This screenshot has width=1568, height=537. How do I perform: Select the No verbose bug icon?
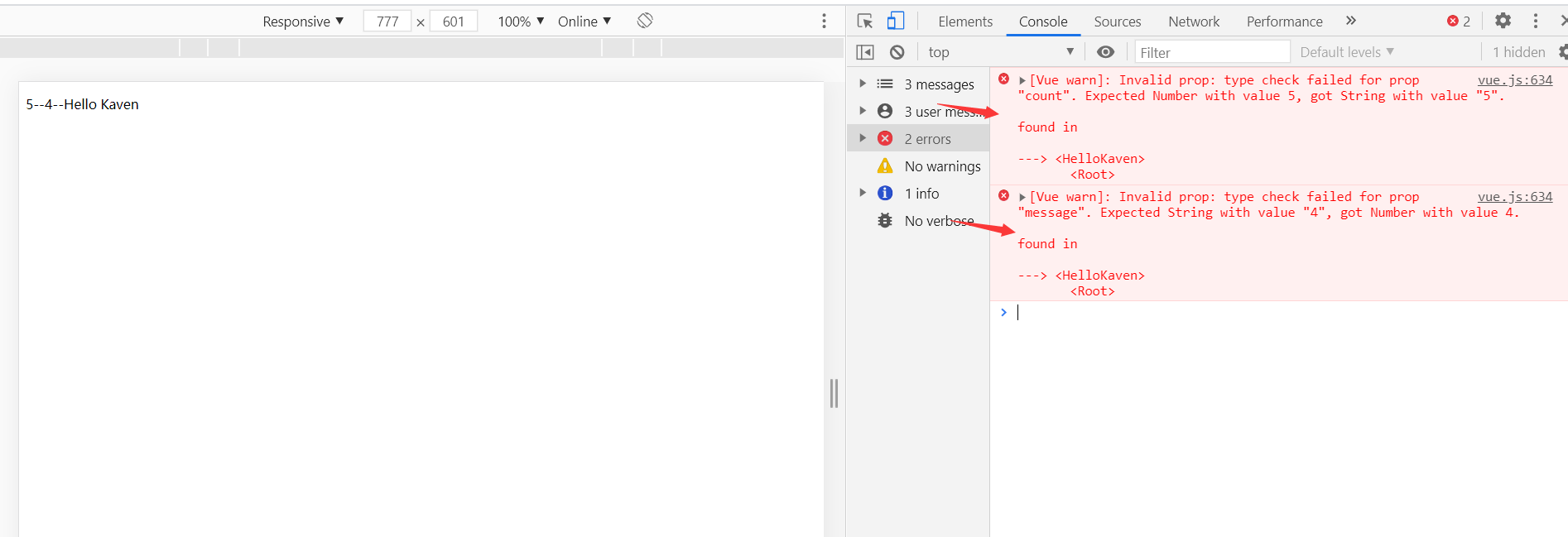pyautogui.click(x=885, y=220)
